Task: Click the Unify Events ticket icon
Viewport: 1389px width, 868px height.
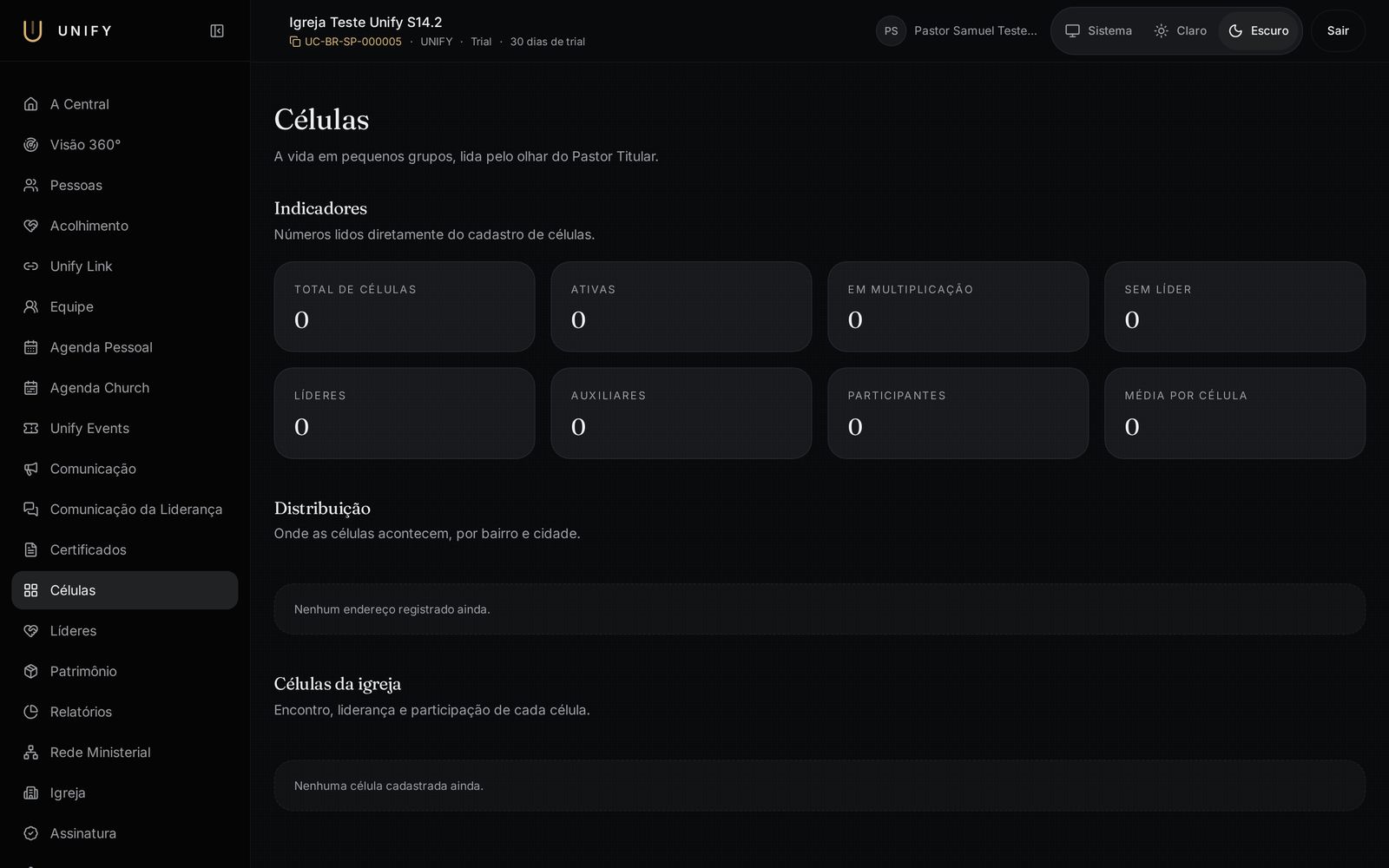Action: [x=31, y=428]
